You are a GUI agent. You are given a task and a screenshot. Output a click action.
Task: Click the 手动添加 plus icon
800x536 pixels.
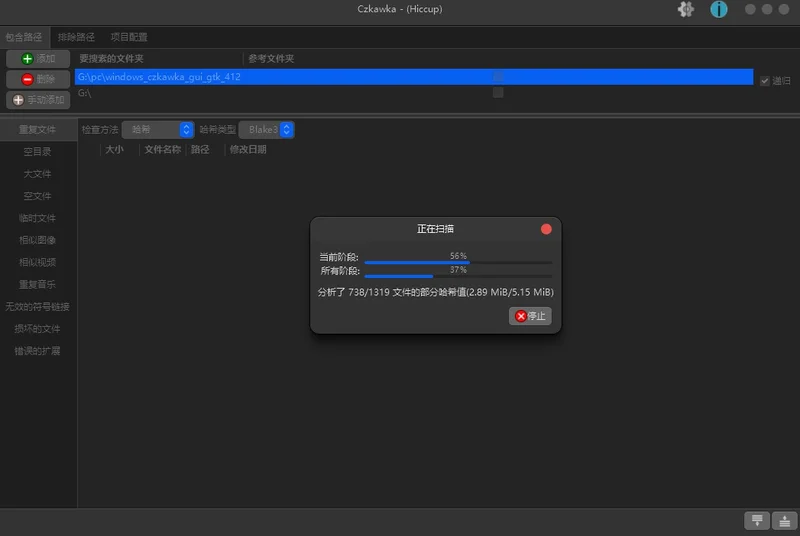18,100
